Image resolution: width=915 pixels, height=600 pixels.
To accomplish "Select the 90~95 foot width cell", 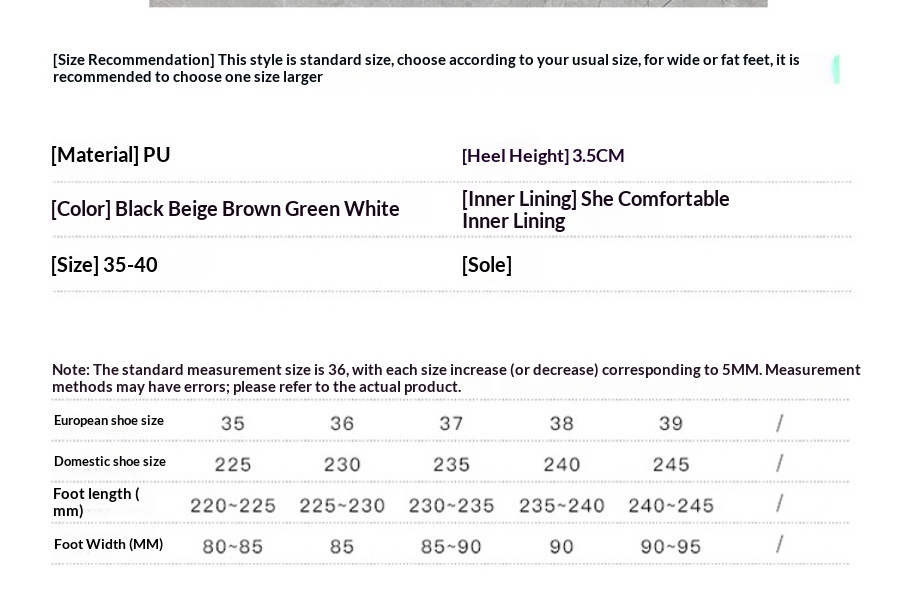I will [x=671, y=546].
